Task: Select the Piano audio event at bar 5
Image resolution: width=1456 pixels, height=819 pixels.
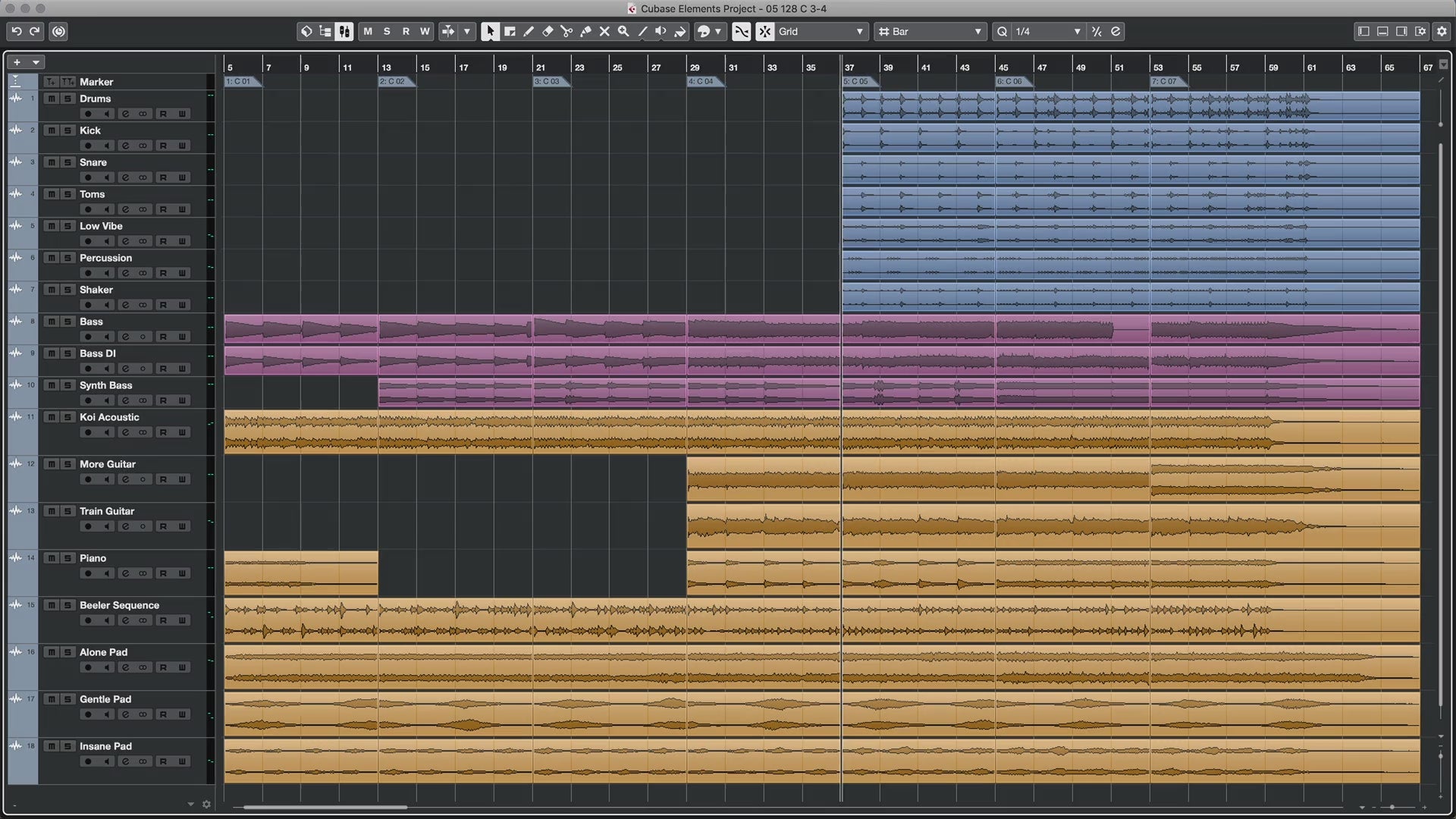Action: 301,573
